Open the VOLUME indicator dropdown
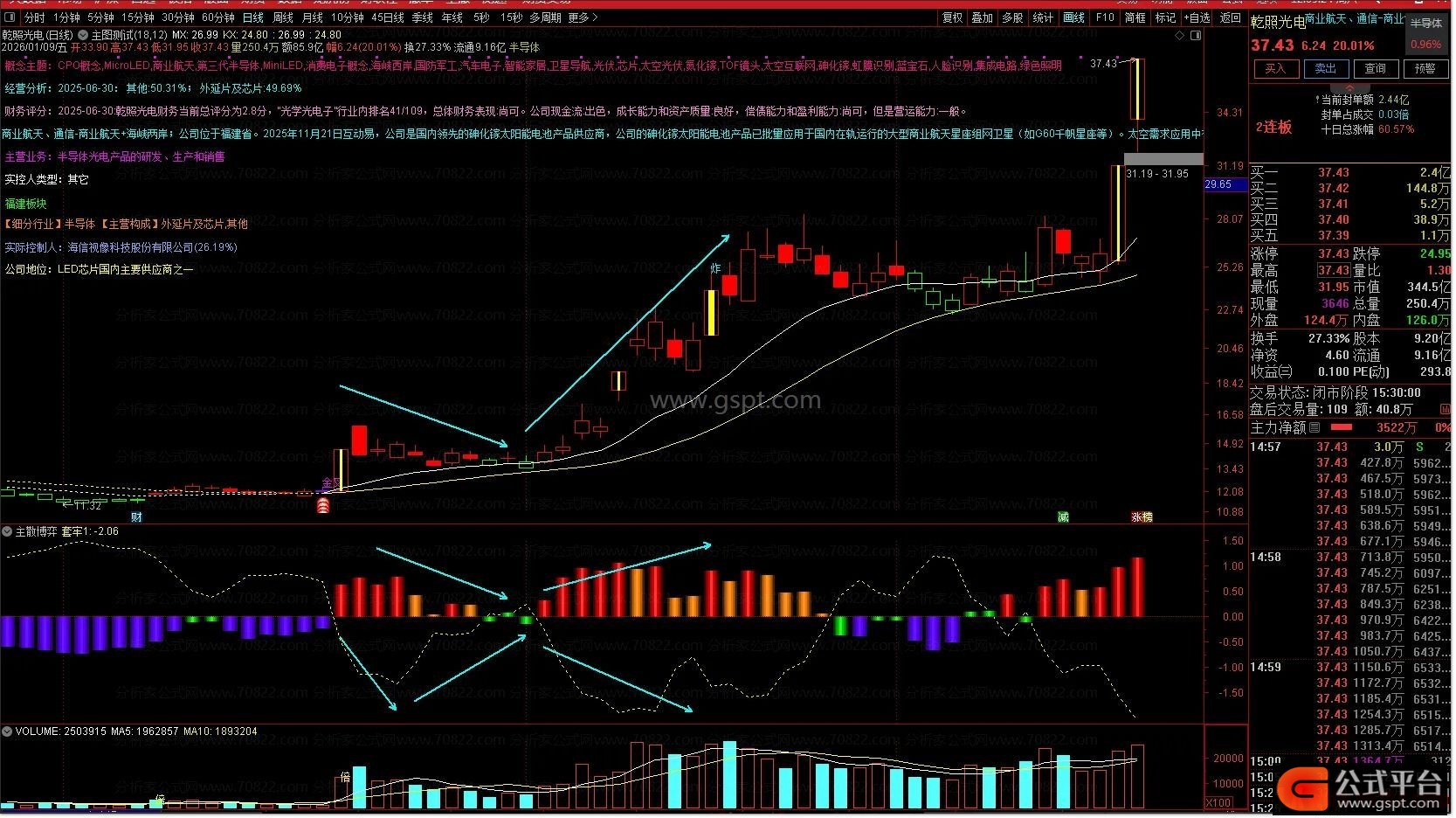 click(x=8, y=731)
